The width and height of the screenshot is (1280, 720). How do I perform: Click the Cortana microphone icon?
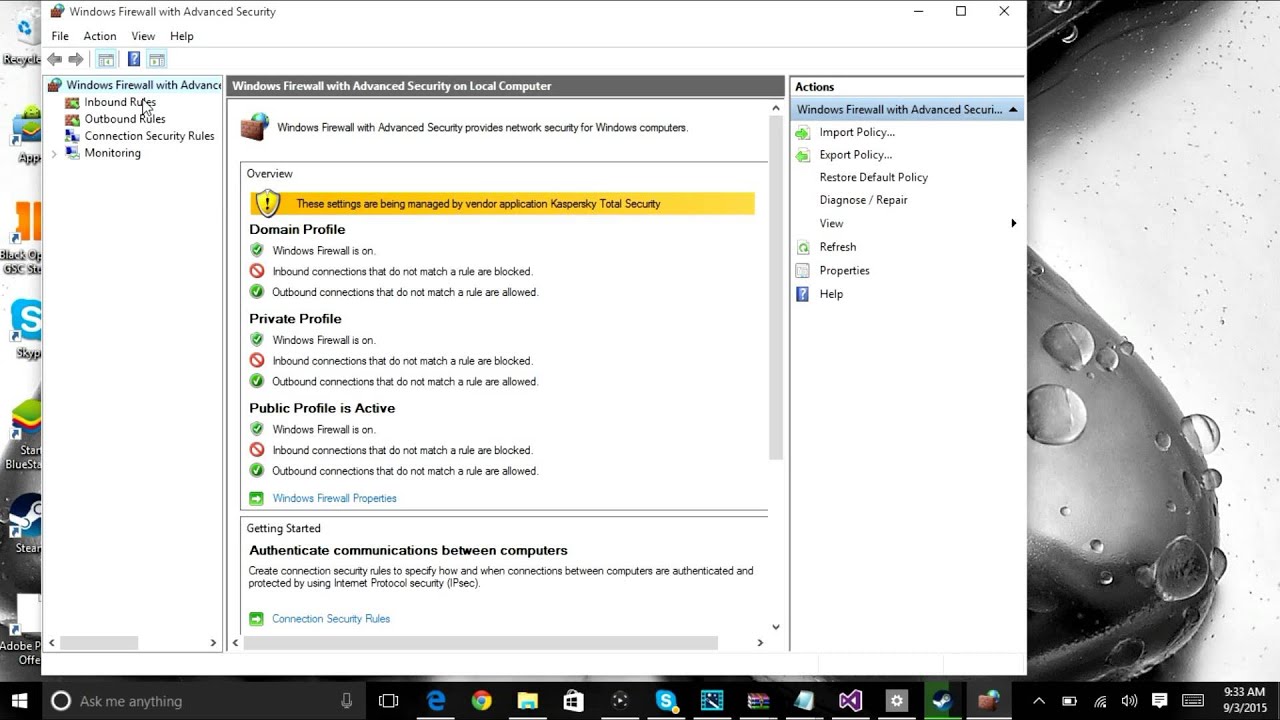(346, 701)
